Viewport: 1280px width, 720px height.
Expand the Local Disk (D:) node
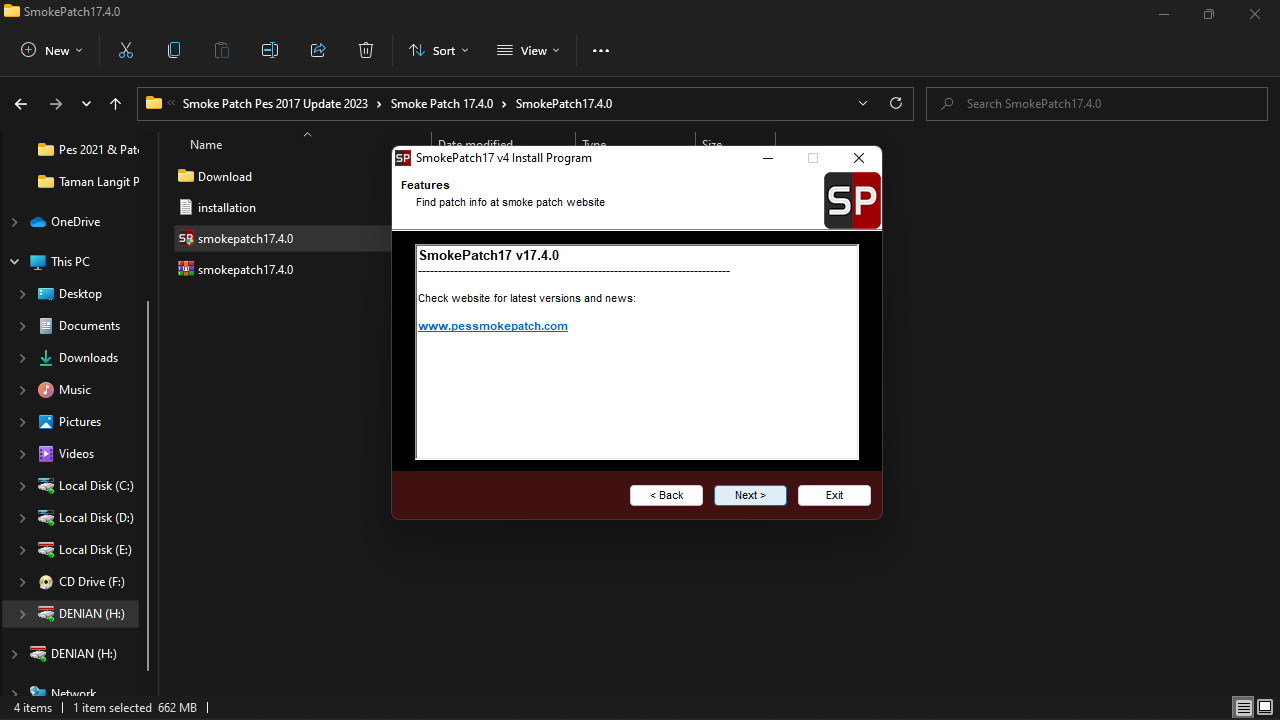[23, 518]
